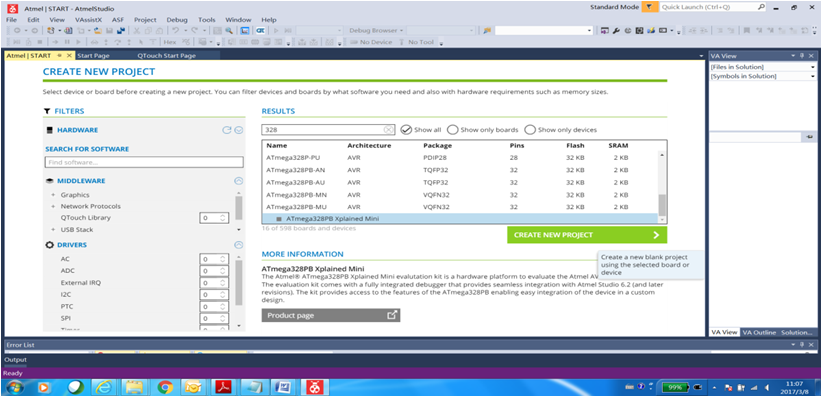Open the Debug menu
The width and height of the screenshot is (822, 397).
tap(177, 19)
